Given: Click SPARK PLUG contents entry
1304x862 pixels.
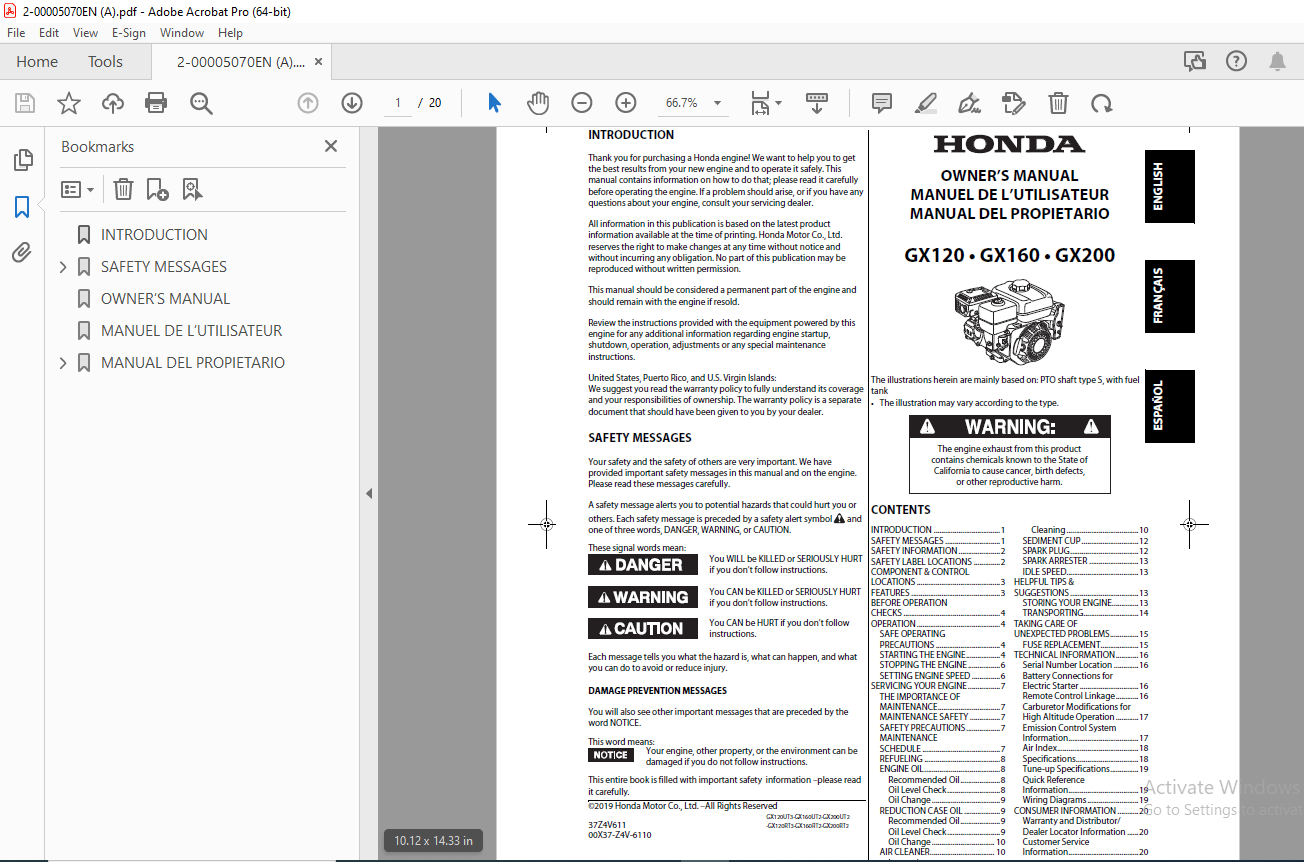Looking at the screenshot, I should pos(1084,551).
